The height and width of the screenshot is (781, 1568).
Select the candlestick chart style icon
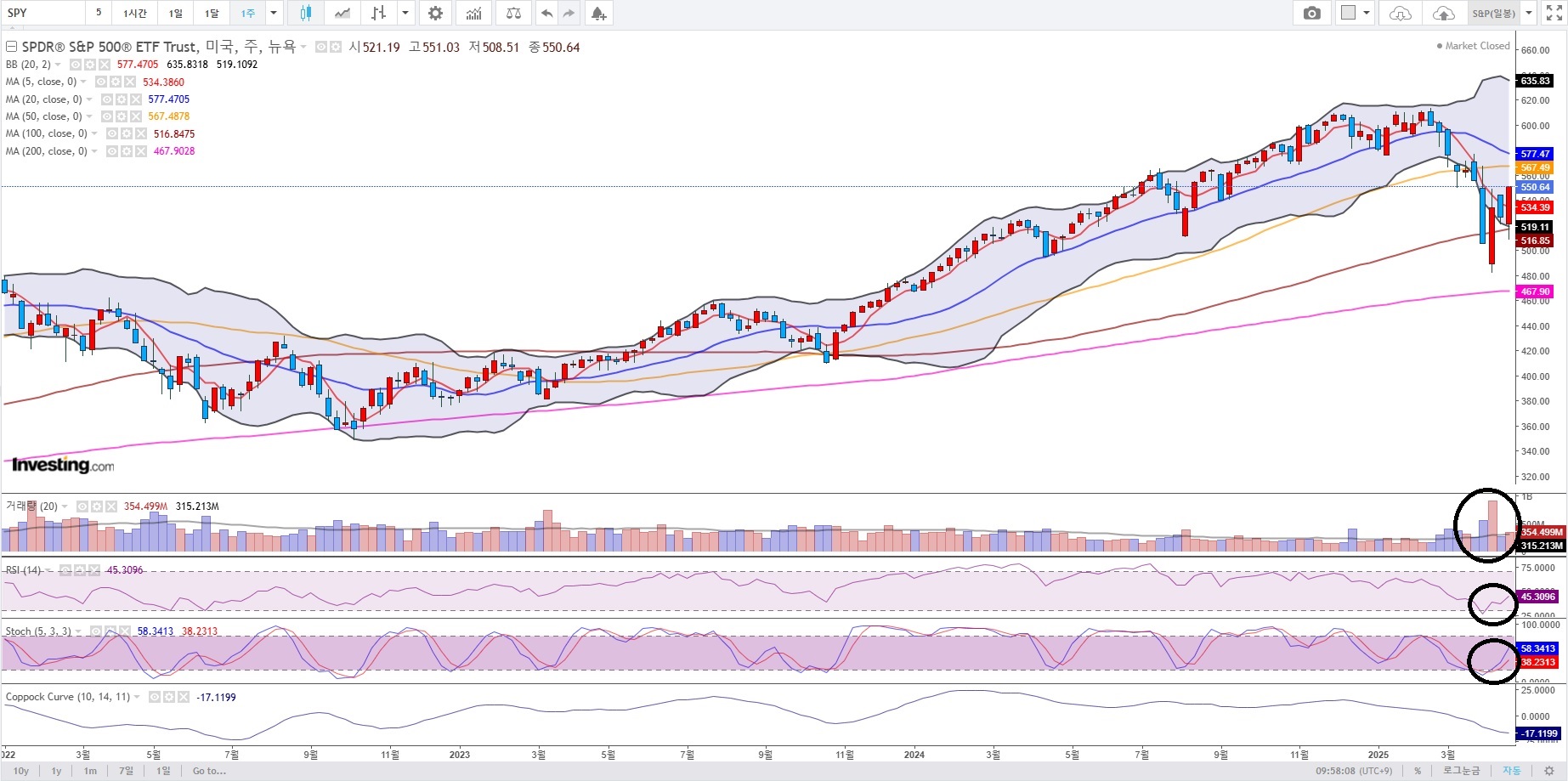pos(306,13)
